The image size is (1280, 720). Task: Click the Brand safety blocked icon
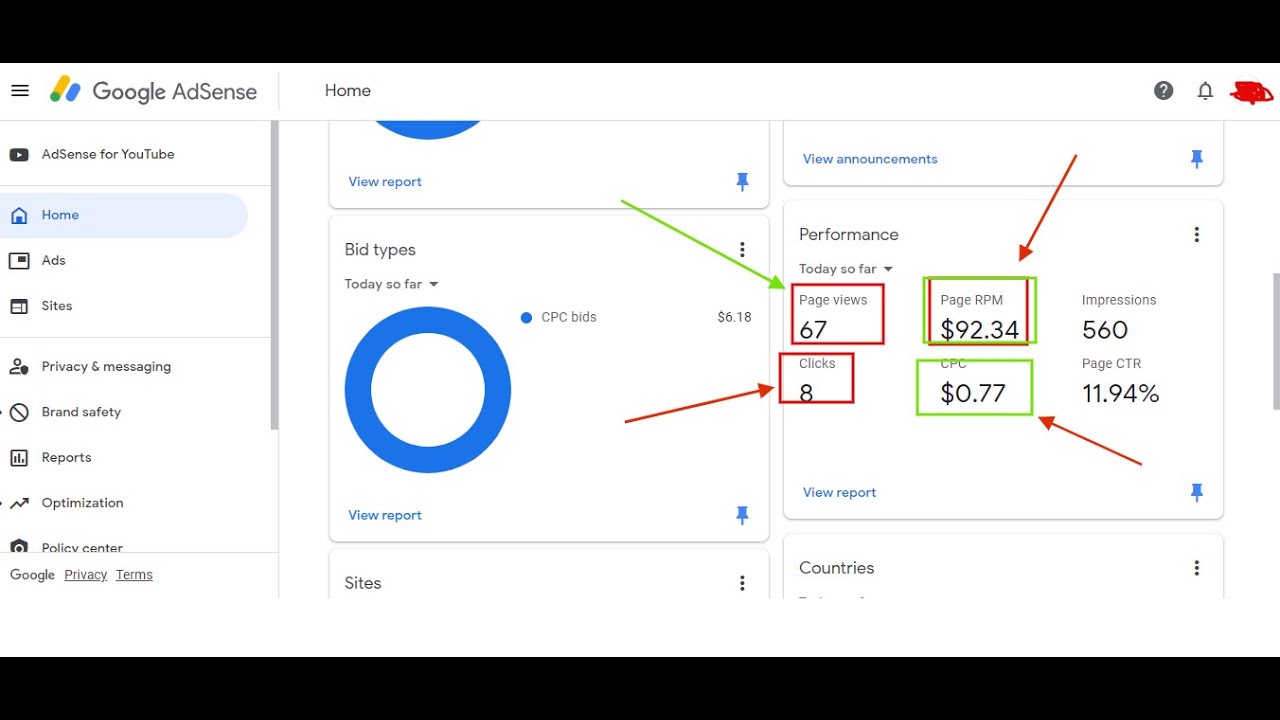click(x=19, y=412)
